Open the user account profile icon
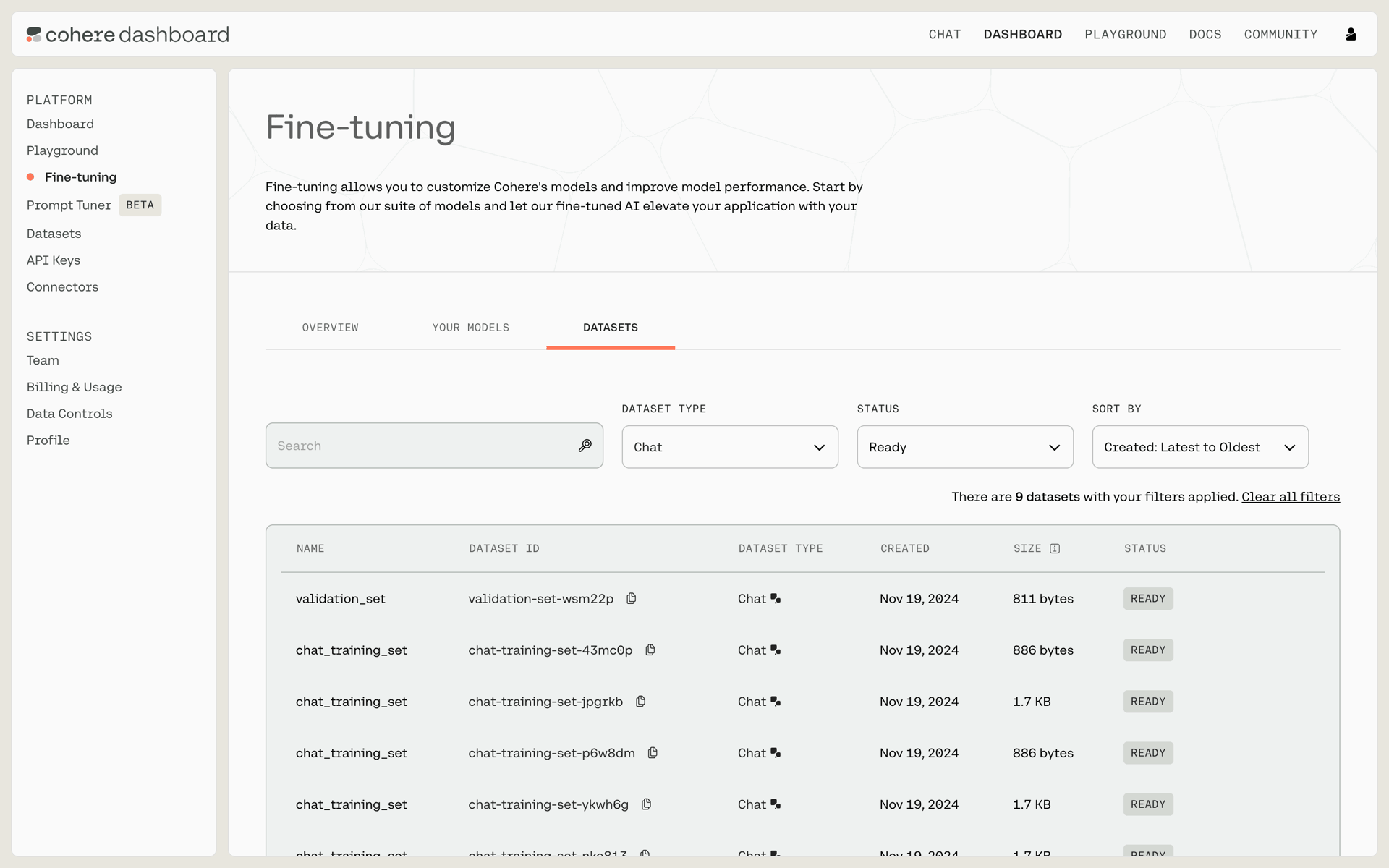 pyautogui.click(x=1351, y=34)
